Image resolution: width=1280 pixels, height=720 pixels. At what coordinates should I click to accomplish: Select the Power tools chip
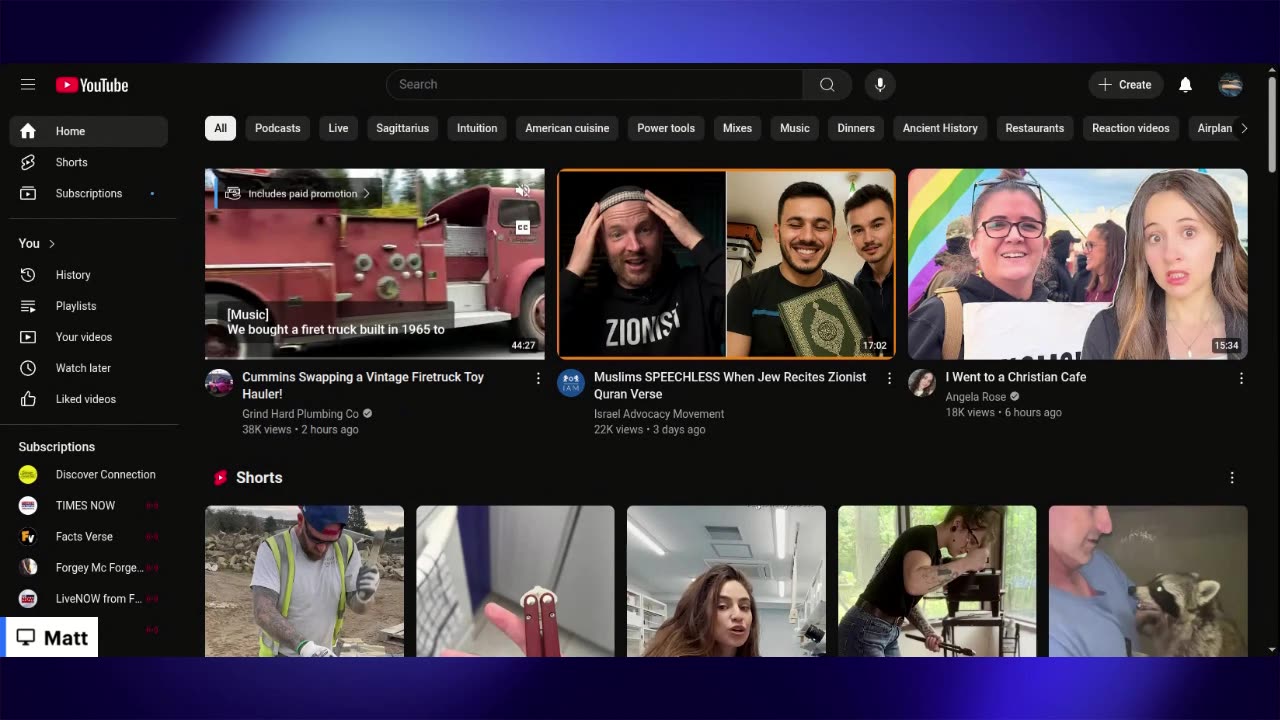coord(666,128)
